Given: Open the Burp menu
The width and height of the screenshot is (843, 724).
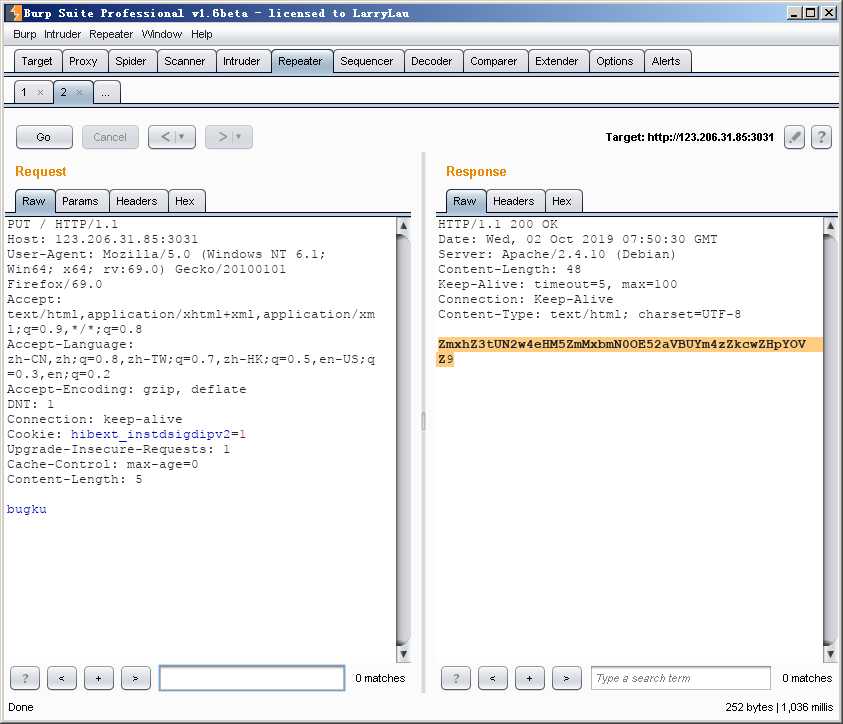Looking at the screenshot, I should [24, 34].
